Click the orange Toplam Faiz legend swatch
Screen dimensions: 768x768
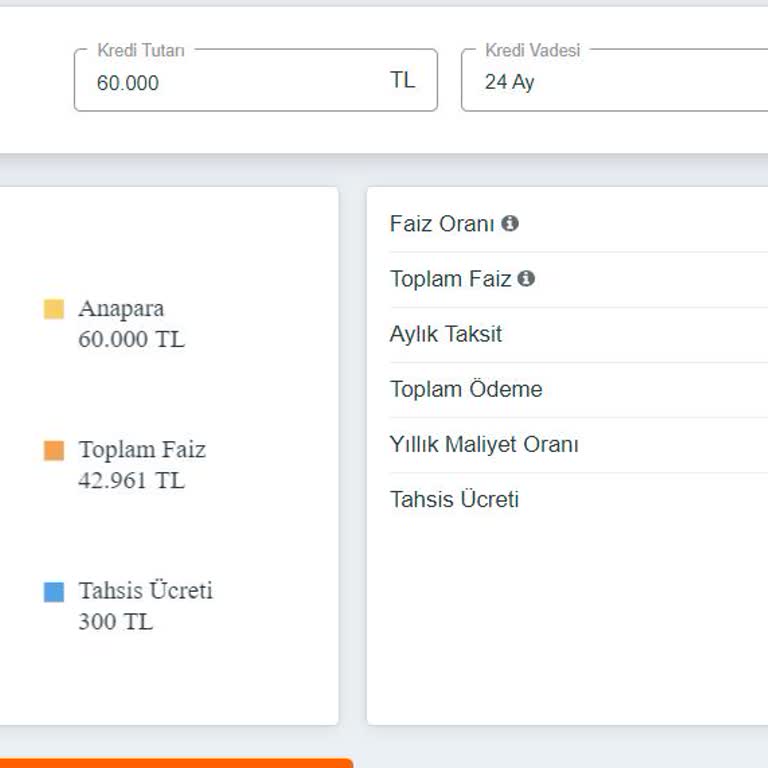[54, 451]
